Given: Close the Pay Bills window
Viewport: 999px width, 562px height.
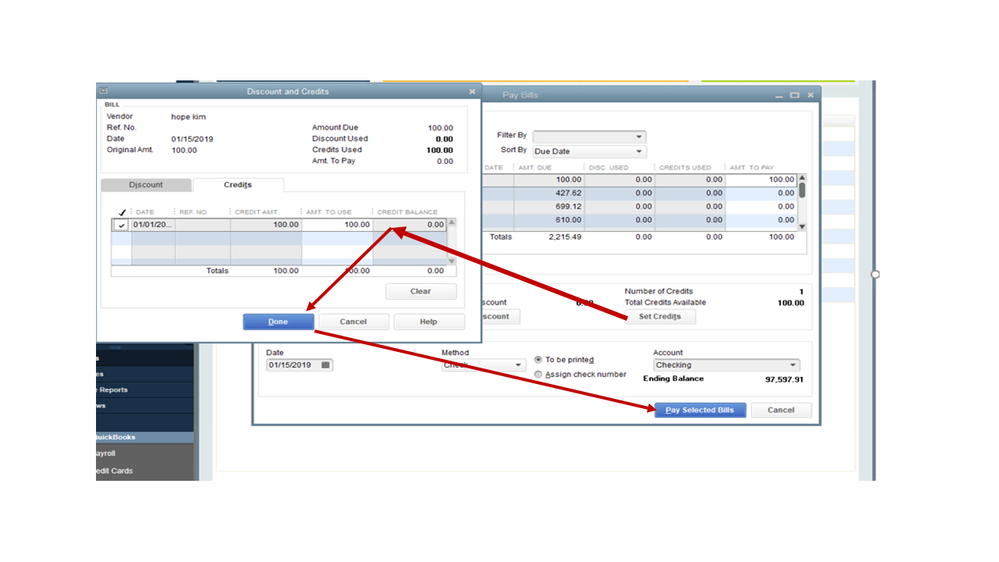Looking at the screenshot, I should click(x=810, y=95).
